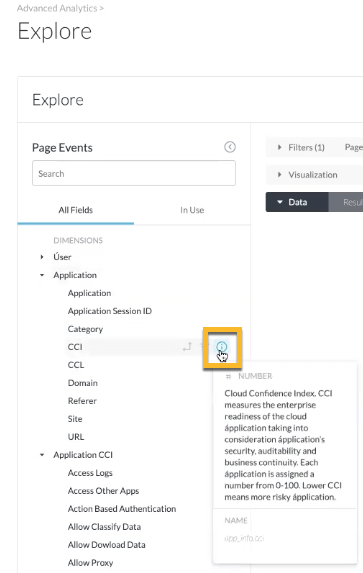This screenshot has height=573, width=363.
Task: Select the Allow Dowload Data field
Action: coord(106,544)
